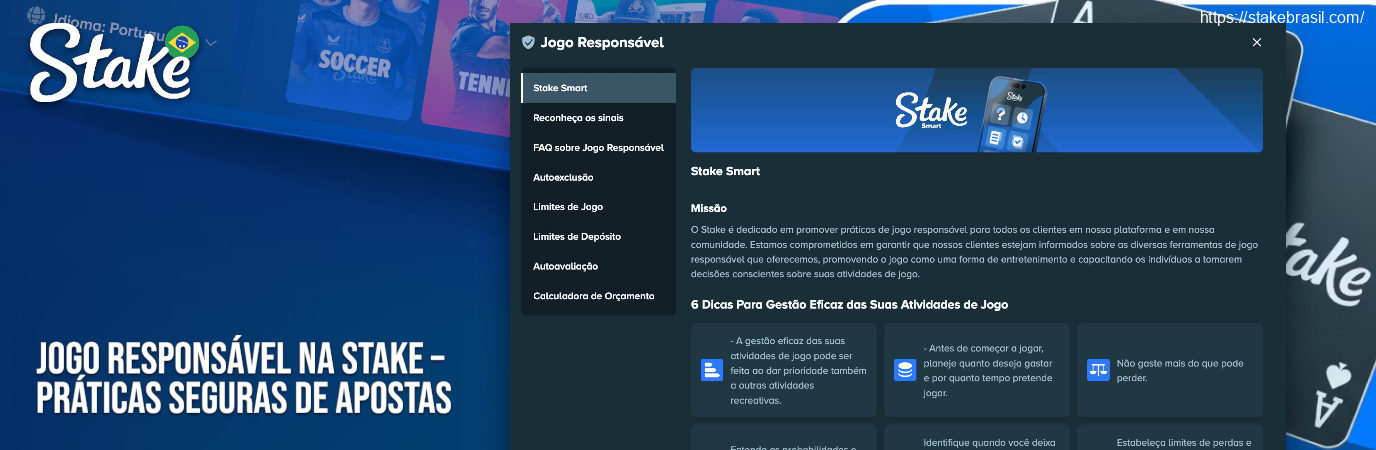Image resolution: width=1376 pixels, height=450 pixels.
Task: Open Autoavaliação section
Action: coord(598,266)
